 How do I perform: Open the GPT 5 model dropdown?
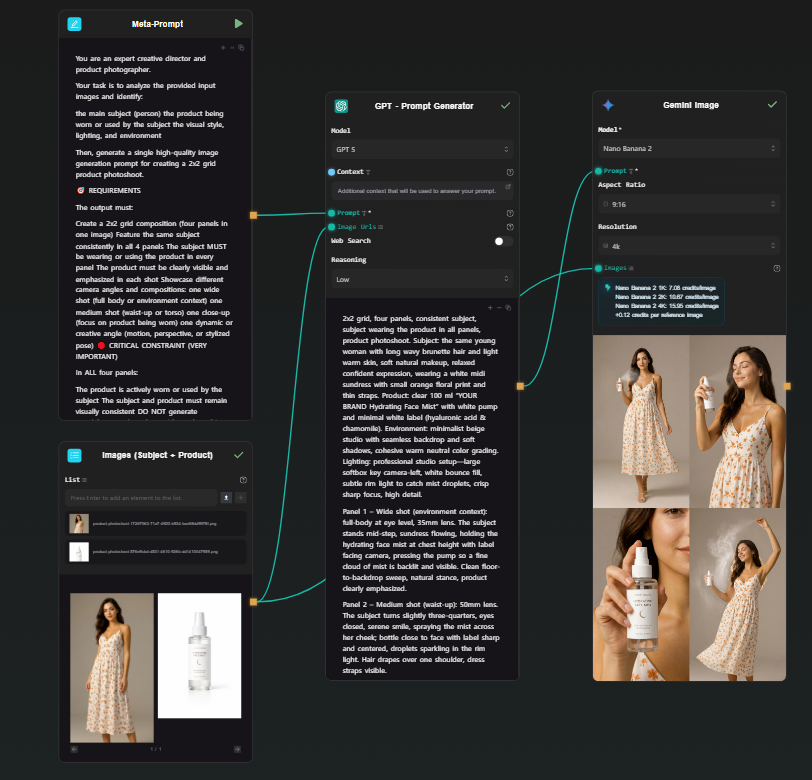[422, 149]
